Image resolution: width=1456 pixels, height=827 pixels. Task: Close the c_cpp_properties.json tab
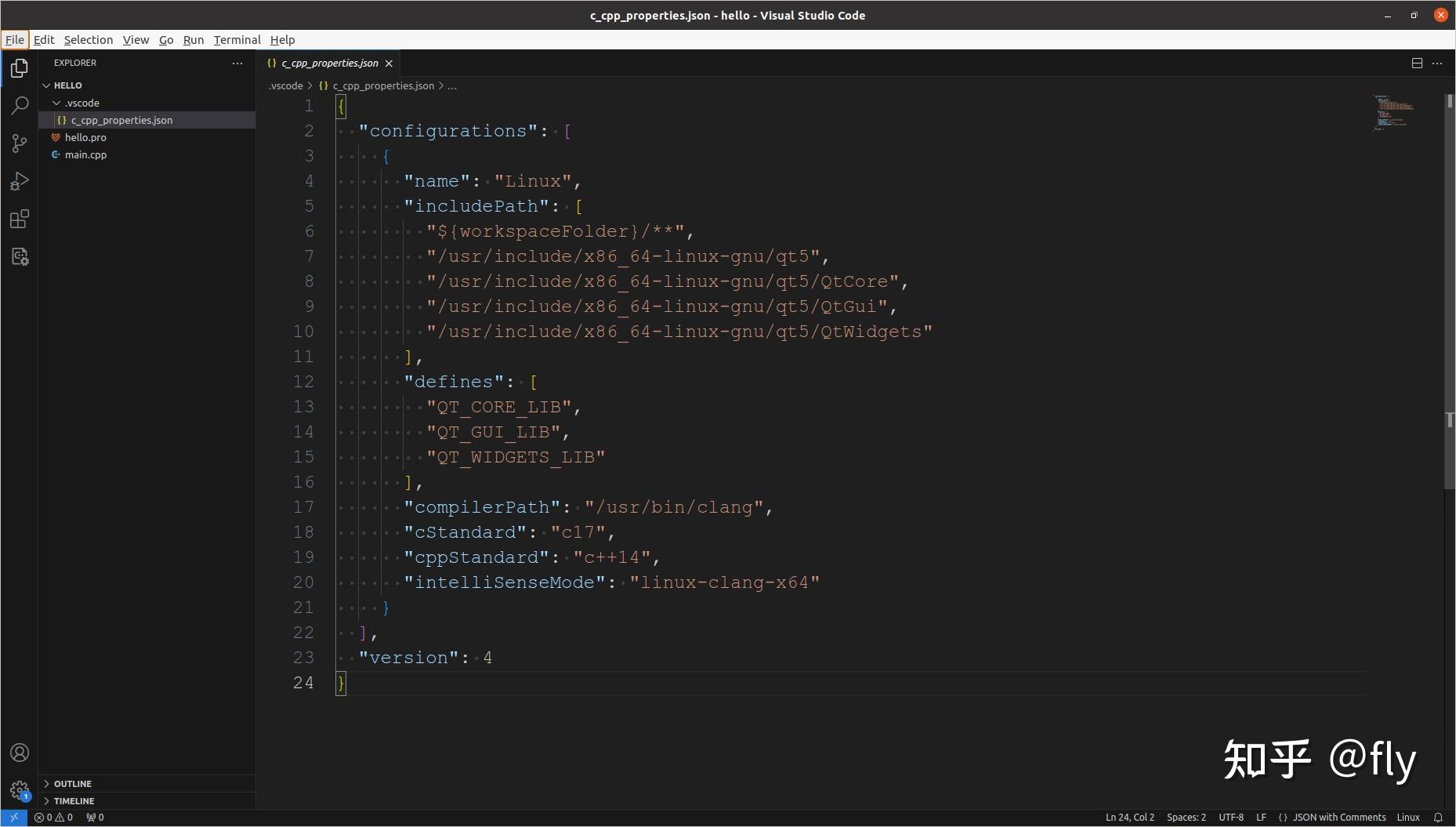click(x=389, y=63)
